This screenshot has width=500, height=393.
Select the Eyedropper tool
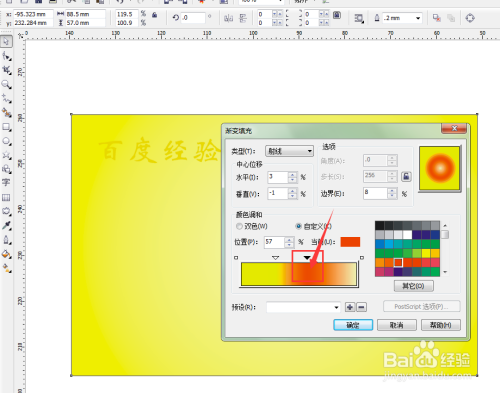click(6, 226)
